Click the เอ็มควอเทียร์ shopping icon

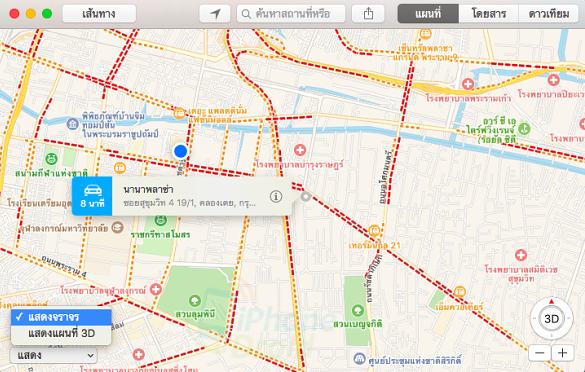click(x=460, y=292)
